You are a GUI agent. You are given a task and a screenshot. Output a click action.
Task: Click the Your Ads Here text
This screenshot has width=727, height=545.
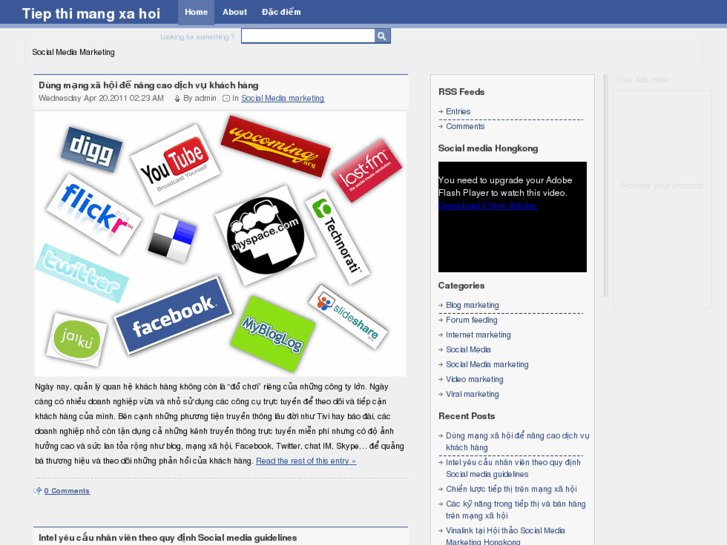point(642,80)
